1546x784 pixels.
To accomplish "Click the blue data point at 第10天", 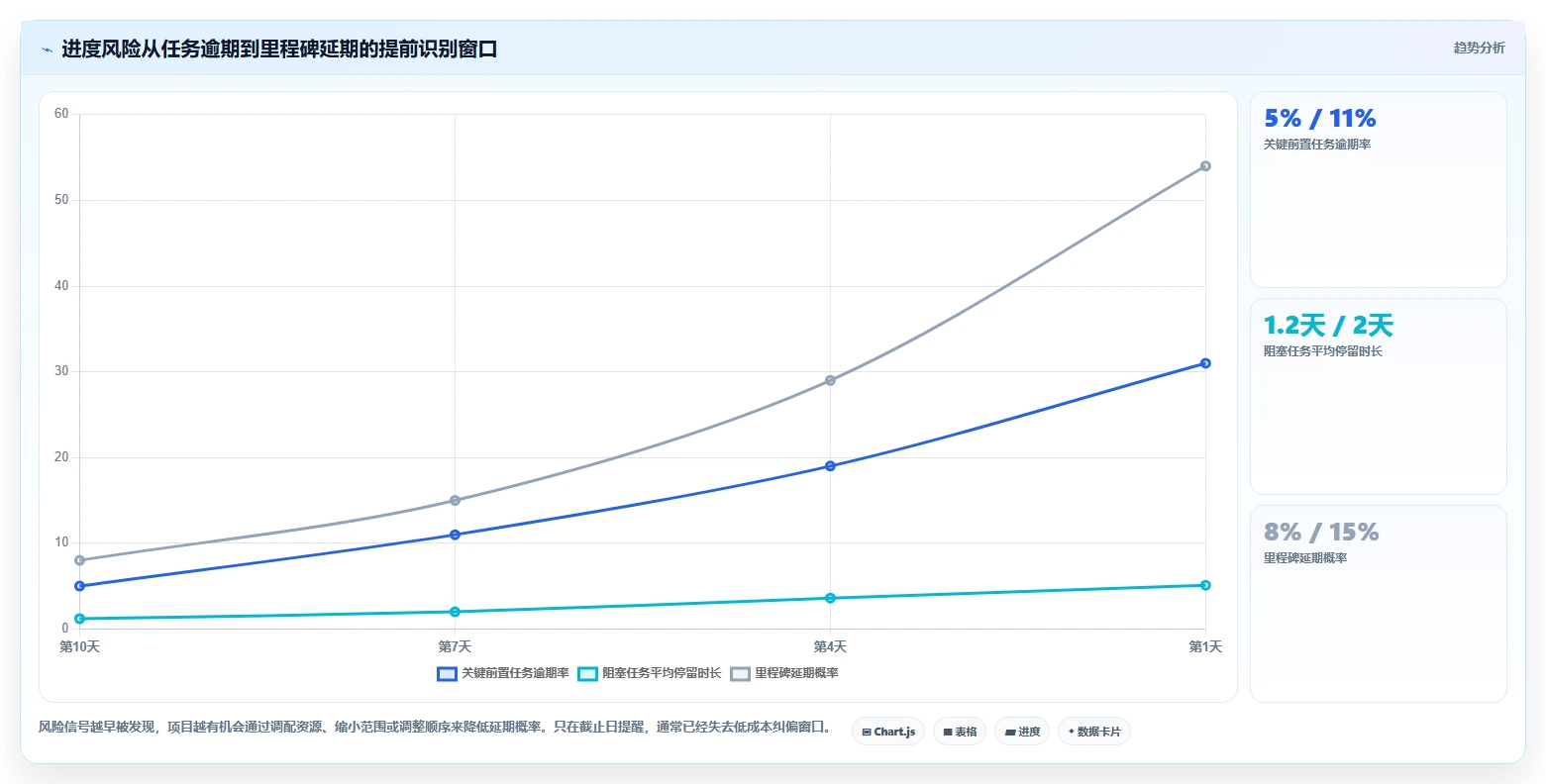I will 79,586.
